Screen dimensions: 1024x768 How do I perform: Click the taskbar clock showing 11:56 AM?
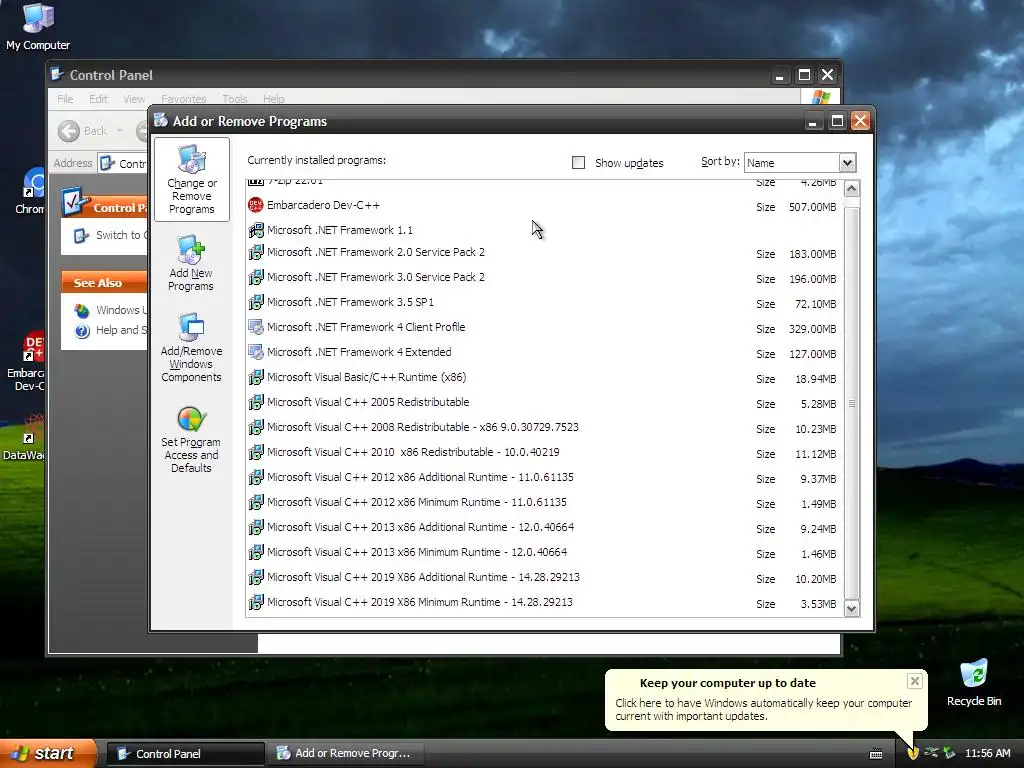[x=987, y=753]
